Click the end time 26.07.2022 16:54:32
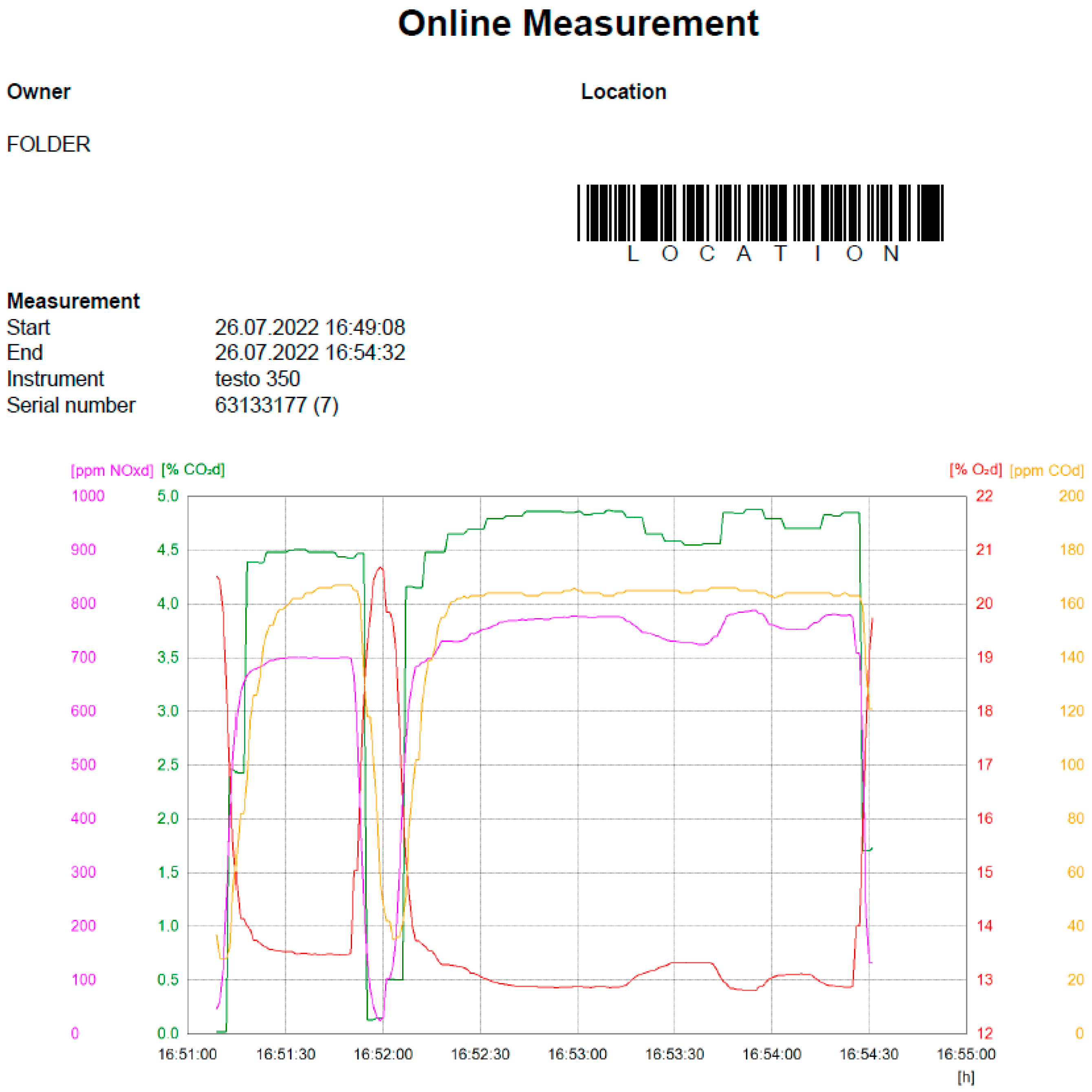This screenshot has height=1092, width=1092. (310, 353)
